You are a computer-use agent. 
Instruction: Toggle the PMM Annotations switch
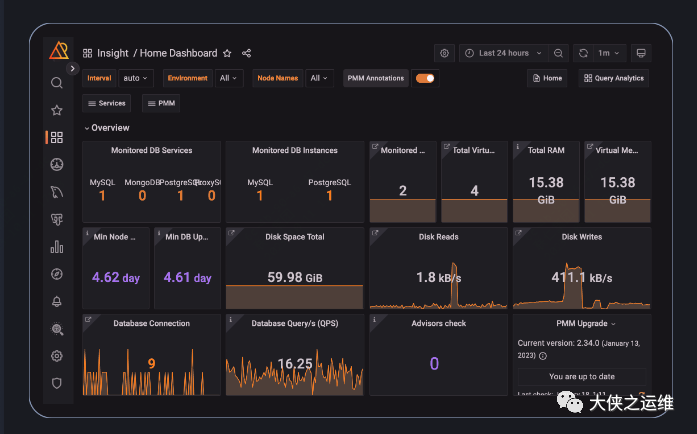[x=425, y=78]
